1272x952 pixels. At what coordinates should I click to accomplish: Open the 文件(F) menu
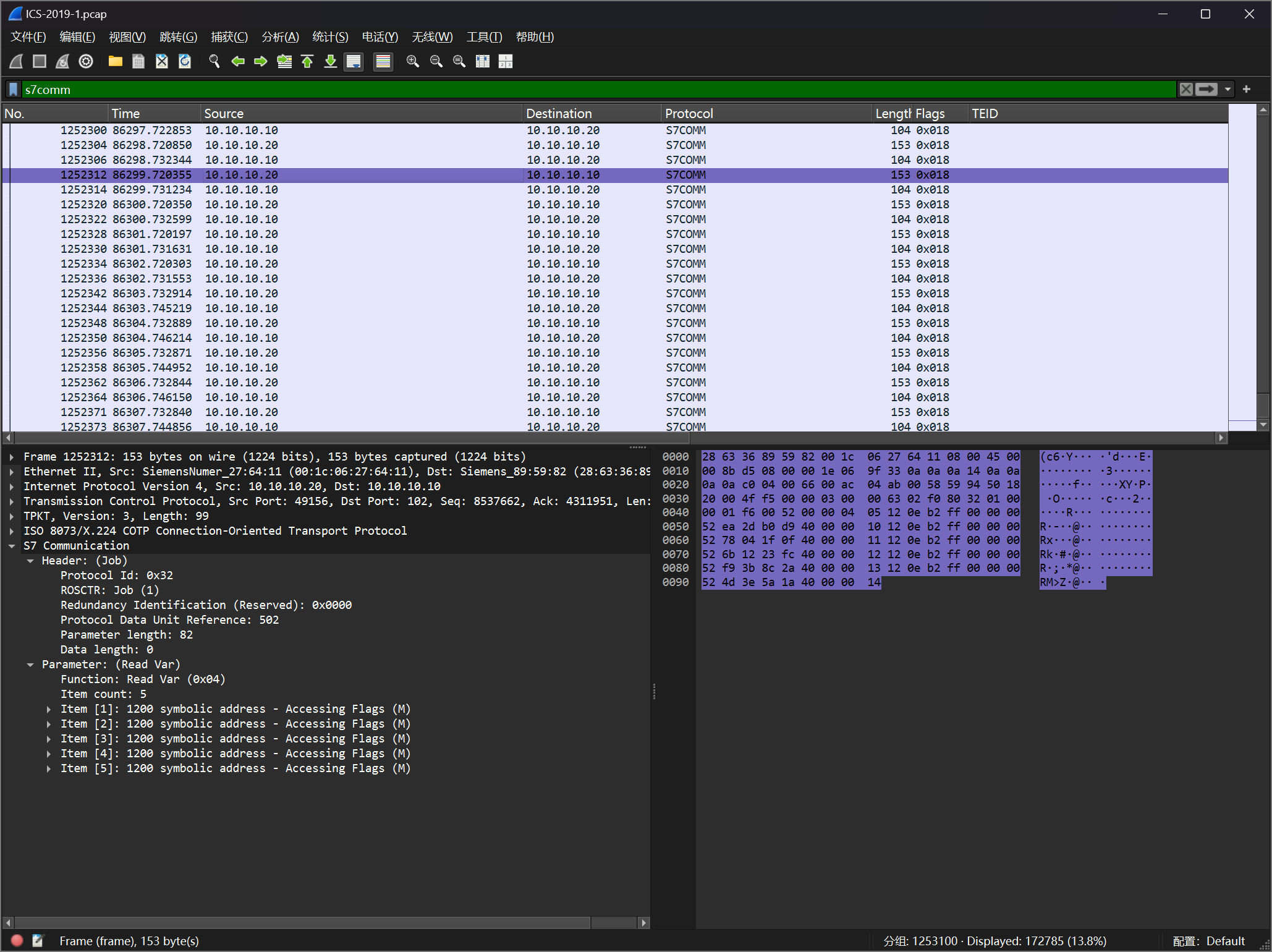[28, 37]
